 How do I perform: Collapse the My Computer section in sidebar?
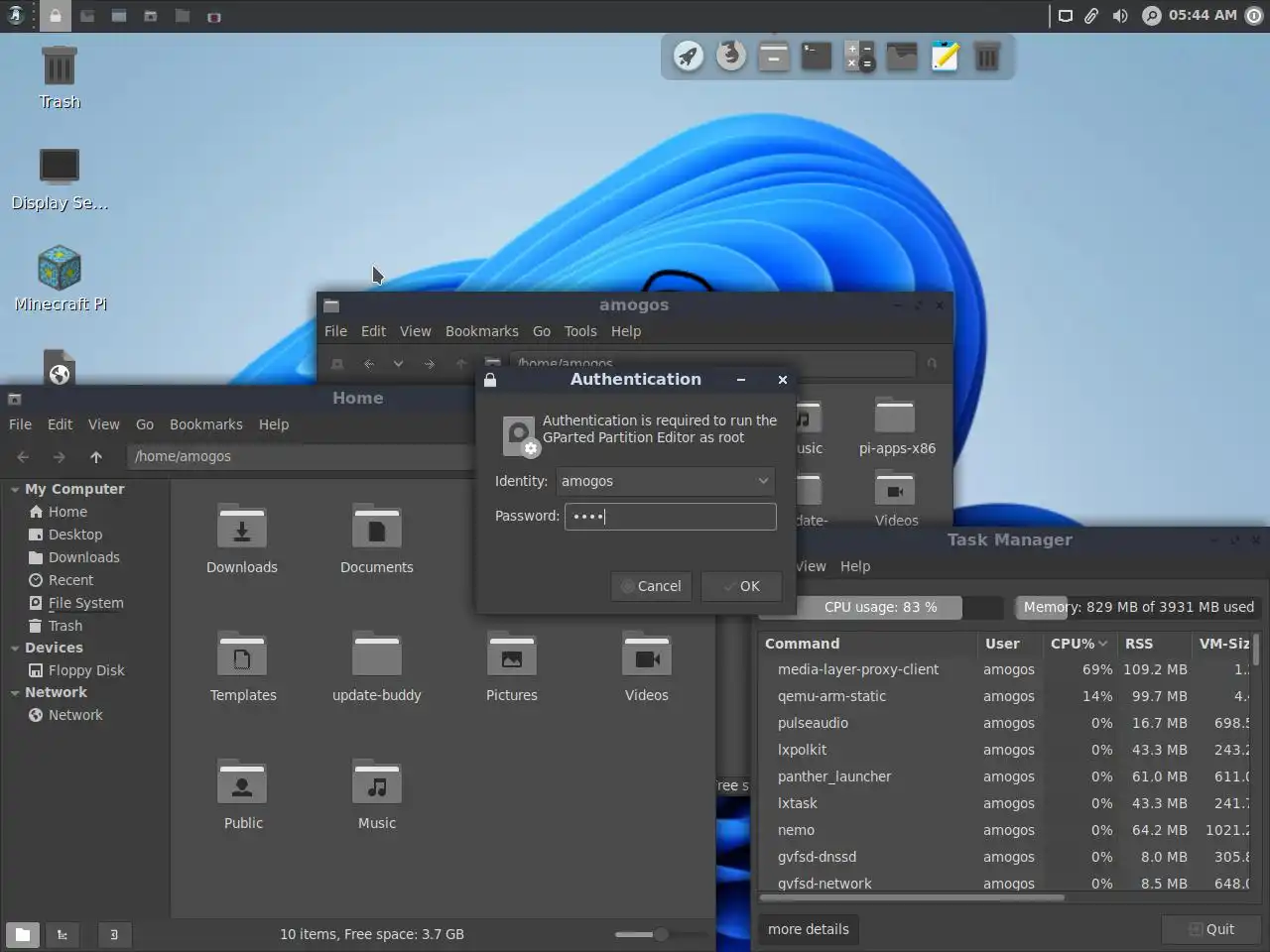15,490
